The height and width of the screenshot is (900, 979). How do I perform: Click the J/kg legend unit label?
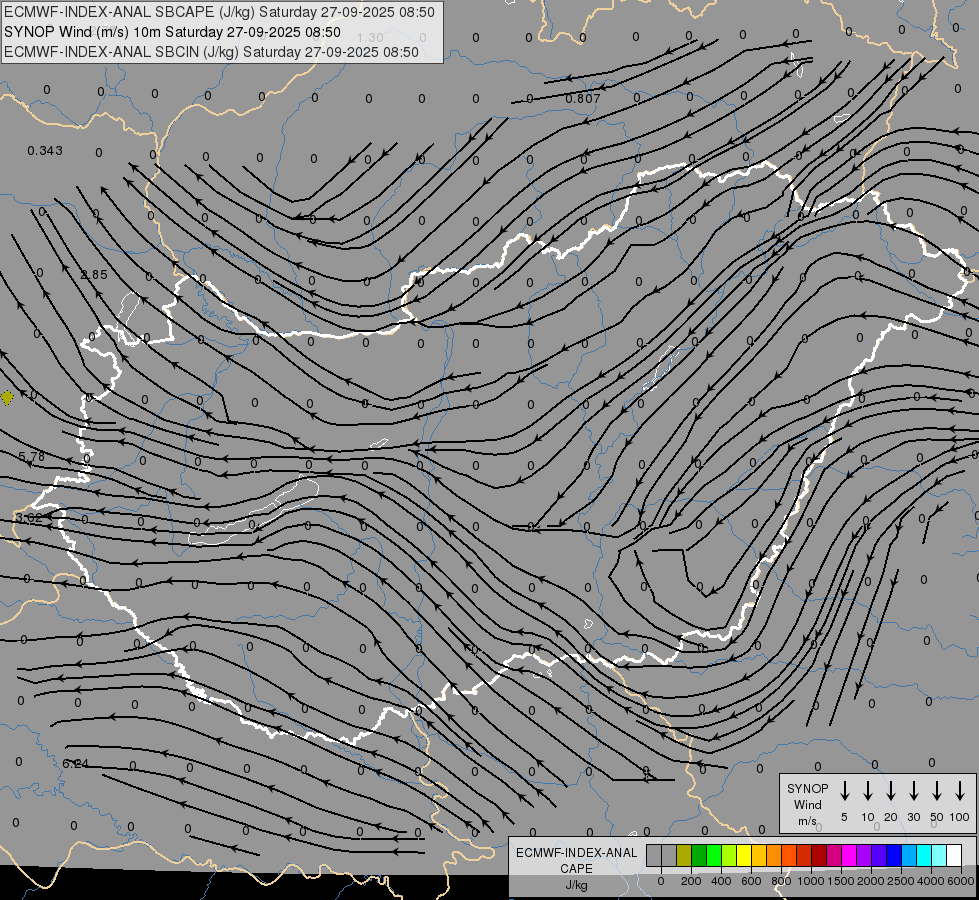coord(576,885)
